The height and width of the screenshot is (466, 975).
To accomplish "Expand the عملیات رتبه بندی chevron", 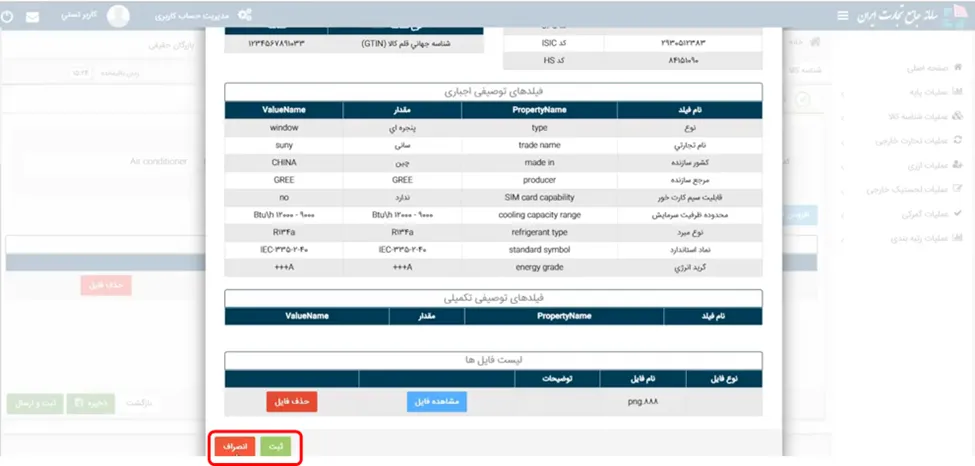I will coord(843,238).
